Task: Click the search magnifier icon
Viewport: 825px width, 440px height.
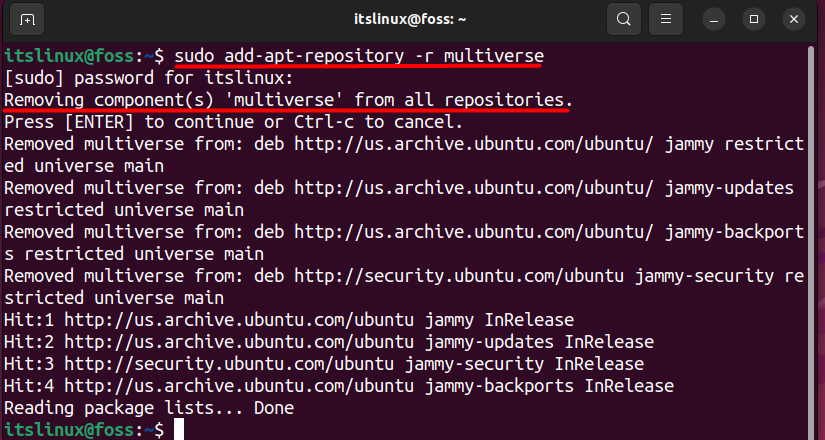Action: (623, 20)
